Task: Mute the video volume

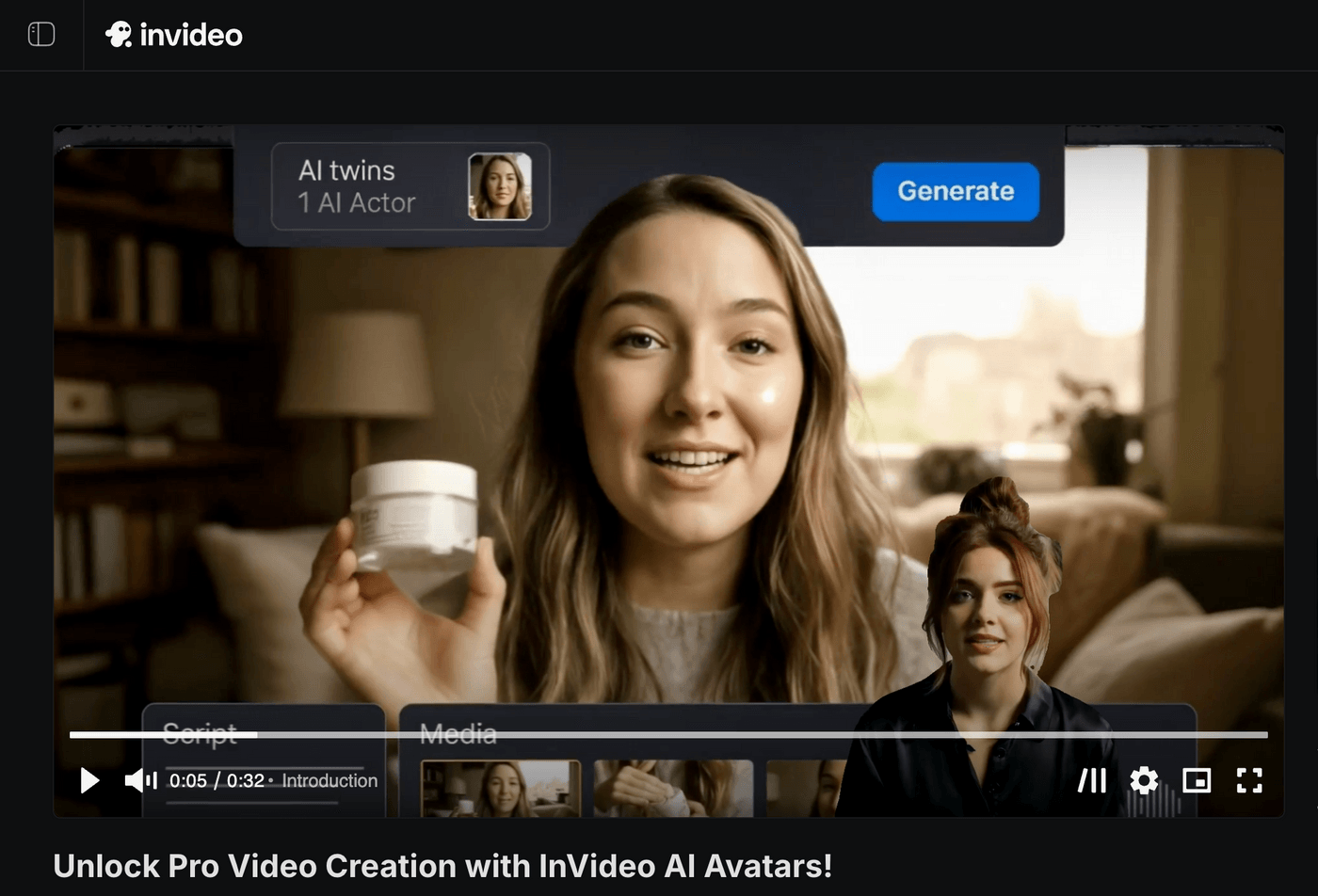Action: [140, 780]
